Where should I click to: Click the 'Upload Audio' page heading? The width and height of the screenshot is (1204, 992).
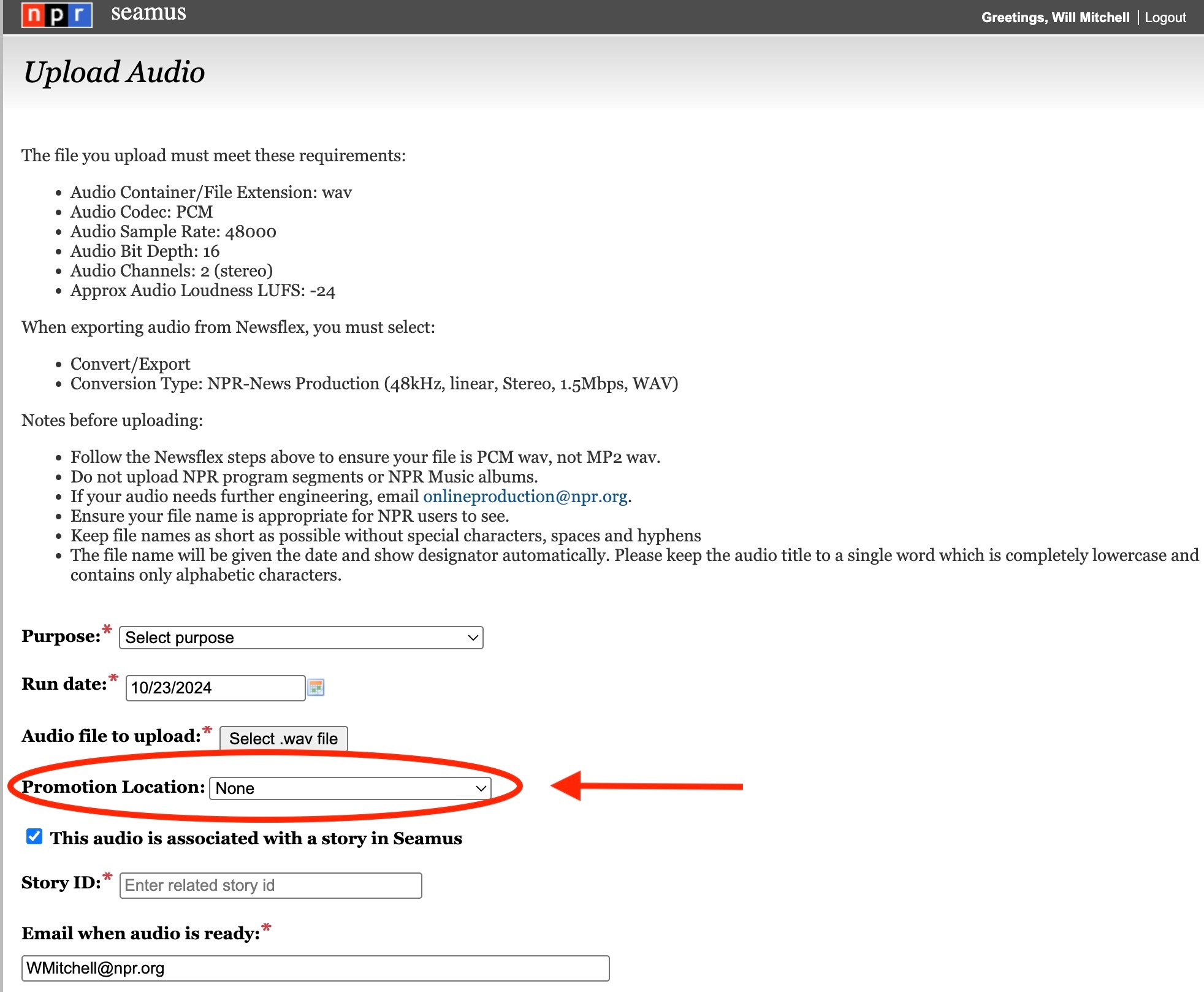pyautogui.click(x=114, y=72)
